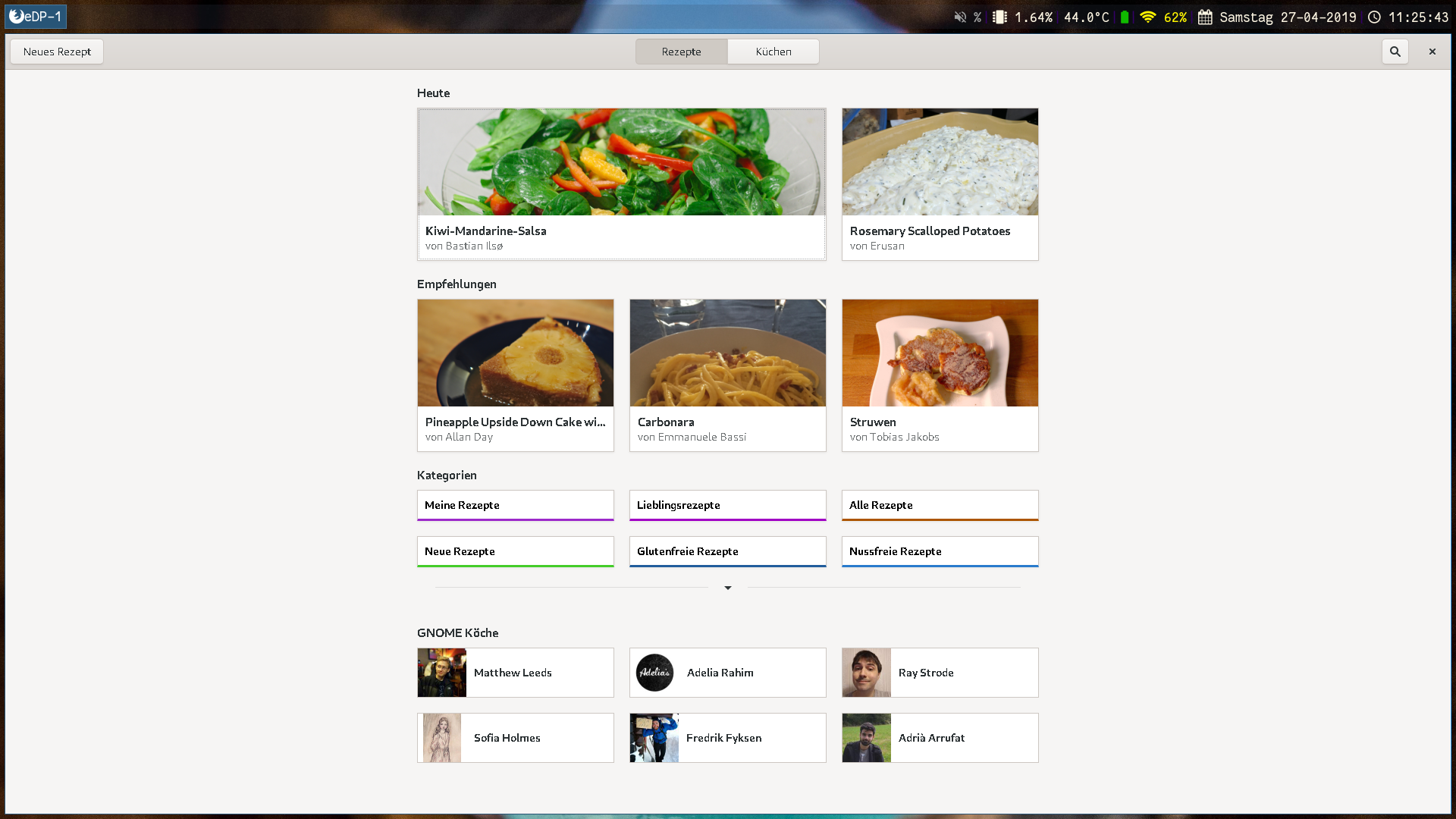Open the Carbonara recipe card
This screenshot has width=1456, height=819.
[728, 375]
